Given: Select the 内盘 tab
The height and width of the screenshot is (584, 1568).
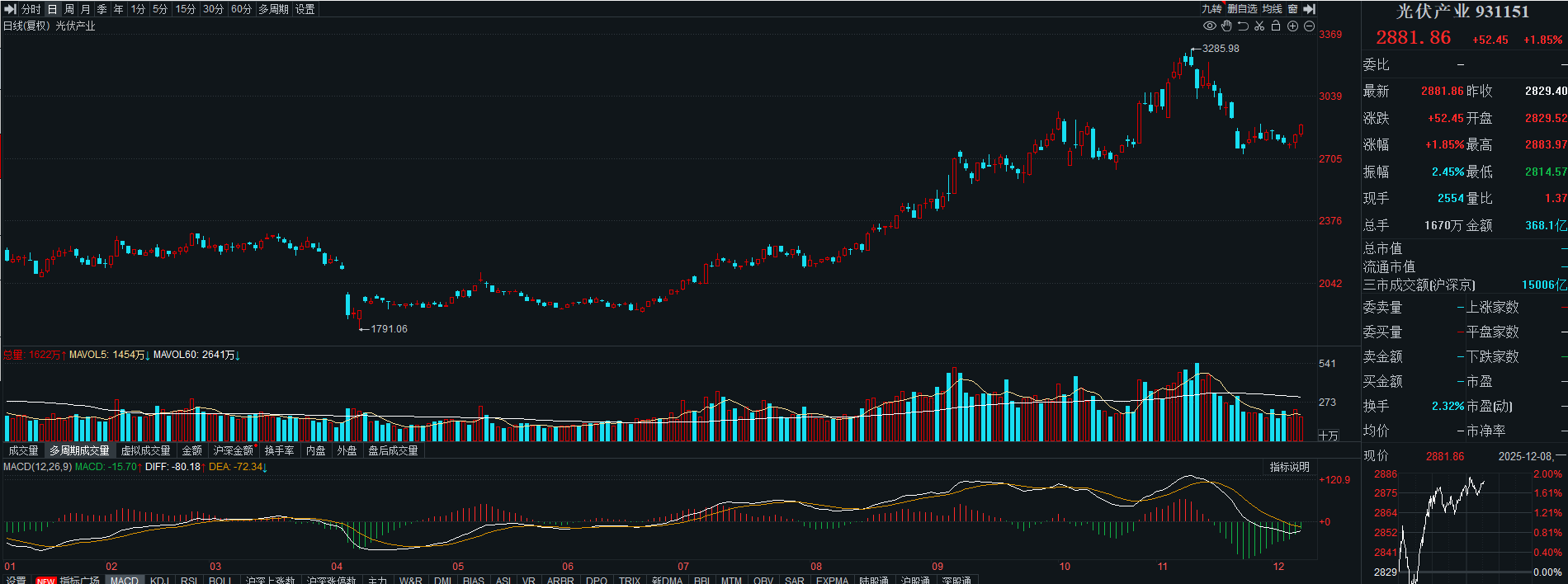Looking at the screenshot, I should tap(316, 450).
